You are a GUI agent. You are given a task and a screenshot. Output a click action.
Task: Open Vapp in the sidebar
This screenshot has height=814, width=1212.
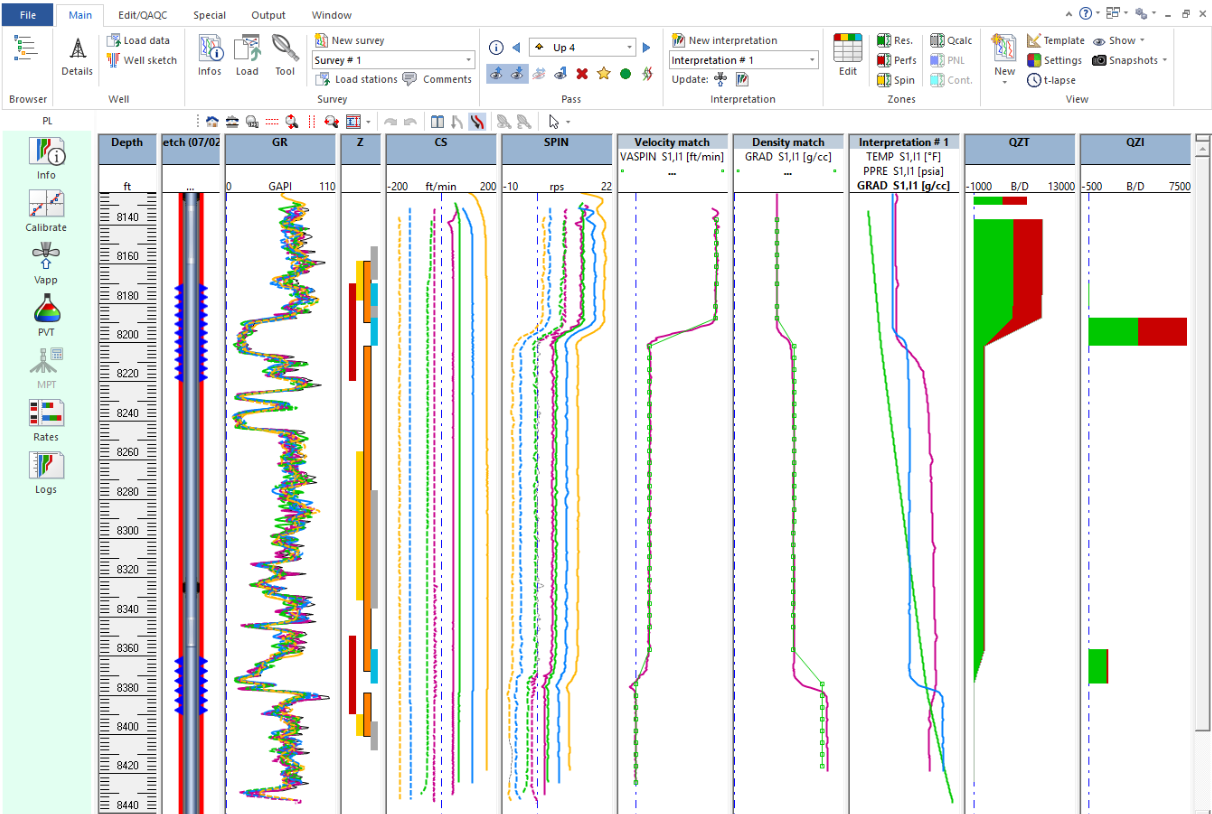click(46, 264)
